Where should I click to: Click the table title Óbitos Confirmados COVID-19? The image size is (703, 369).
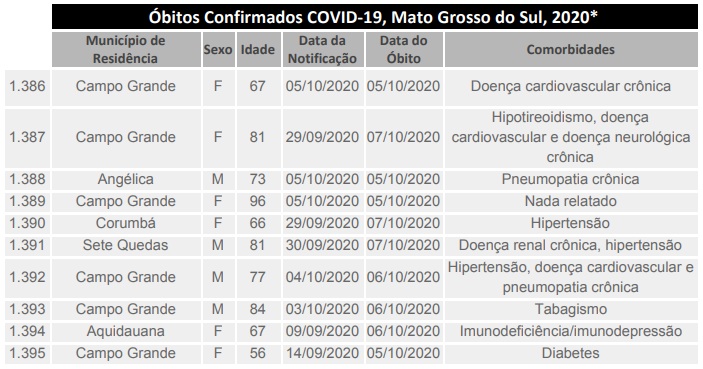point(375,17)
